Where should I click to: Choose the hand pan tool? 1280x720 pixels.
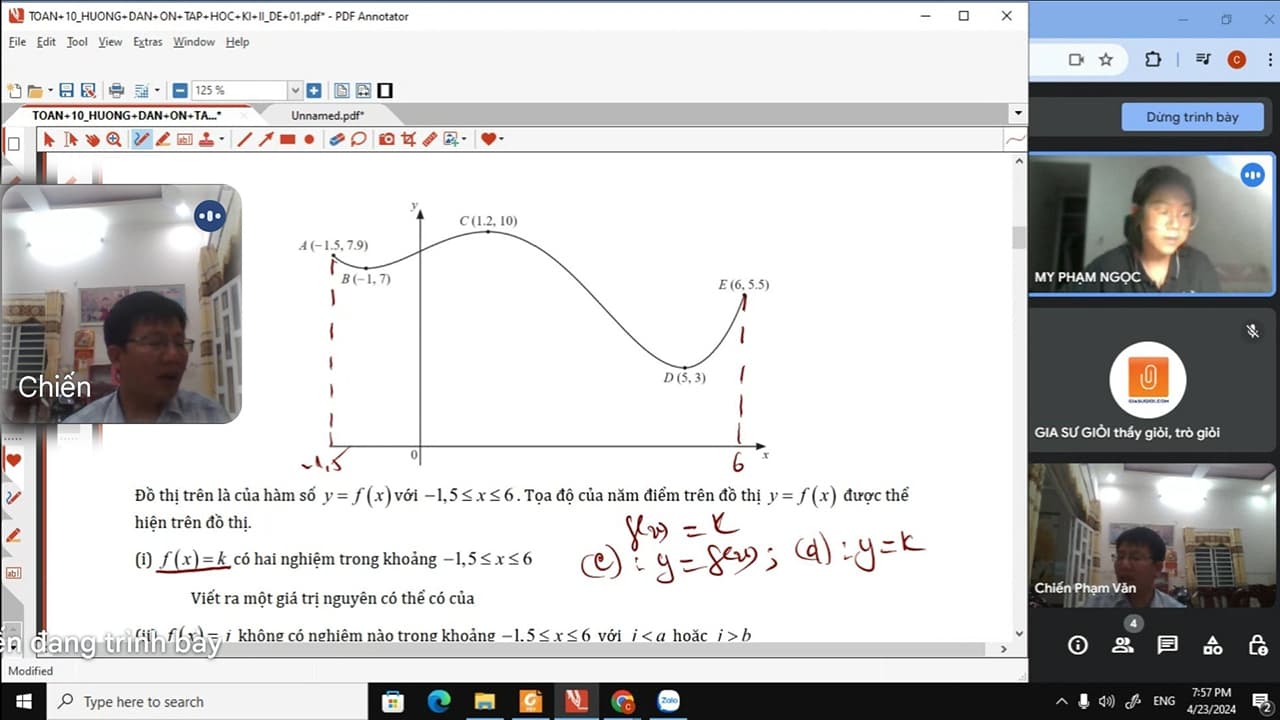coord(92,139)
